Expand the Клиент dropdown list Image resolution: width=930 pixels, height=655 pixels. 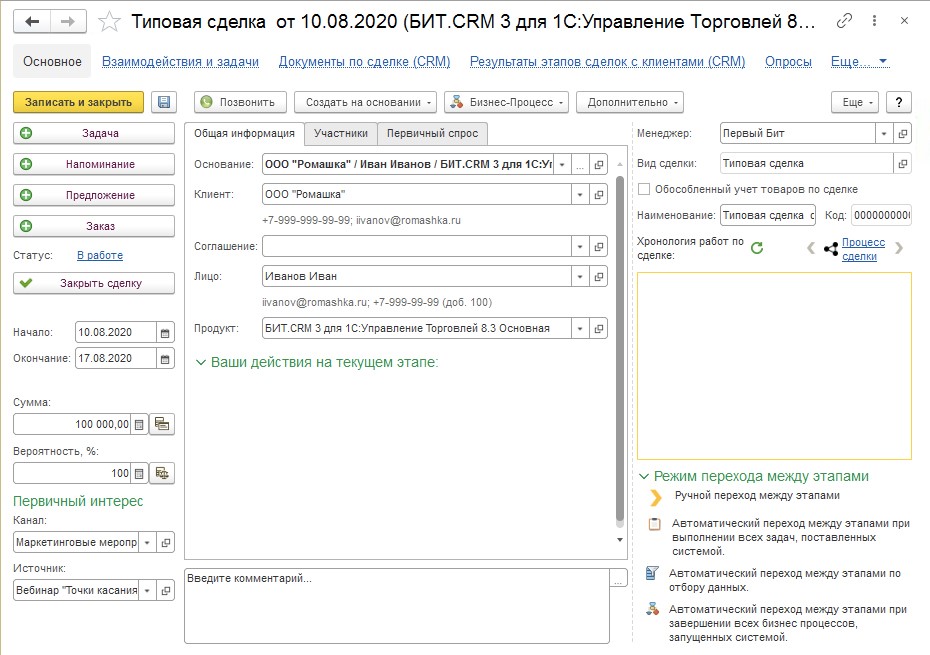point(580,194)
